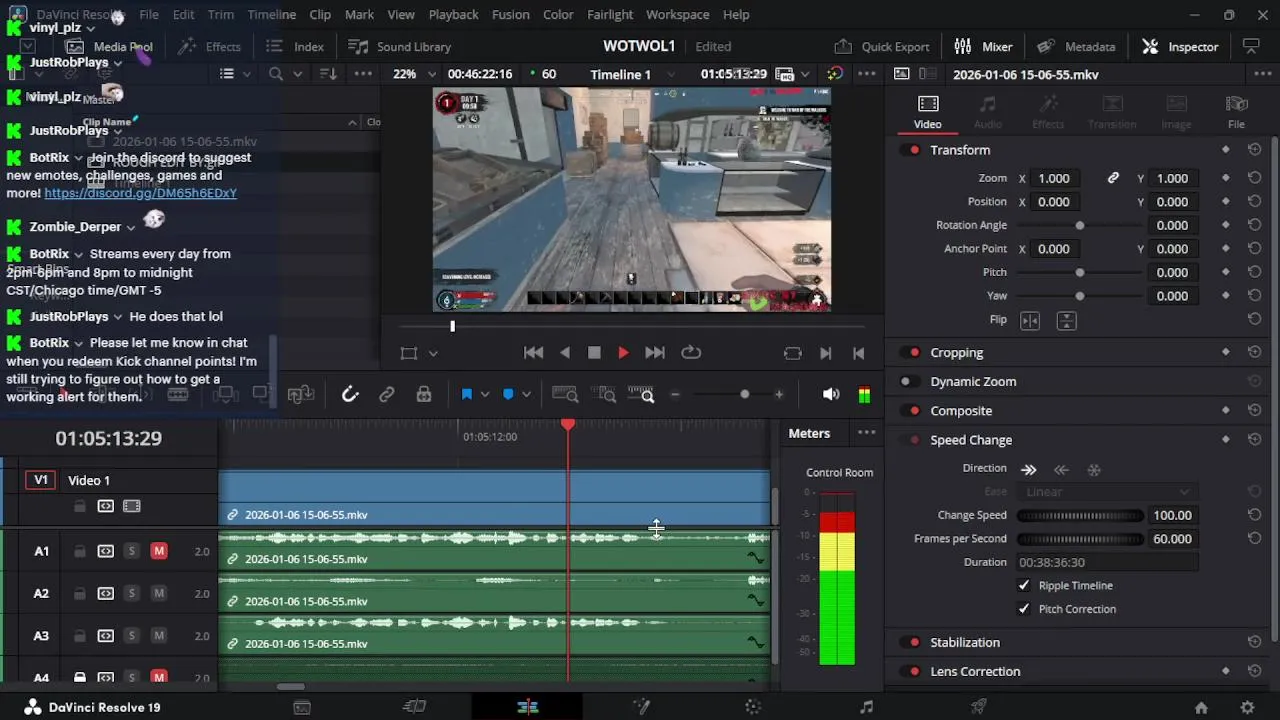Open the Workspace menu
1280x720 pixels.
(x=677, y=15)
